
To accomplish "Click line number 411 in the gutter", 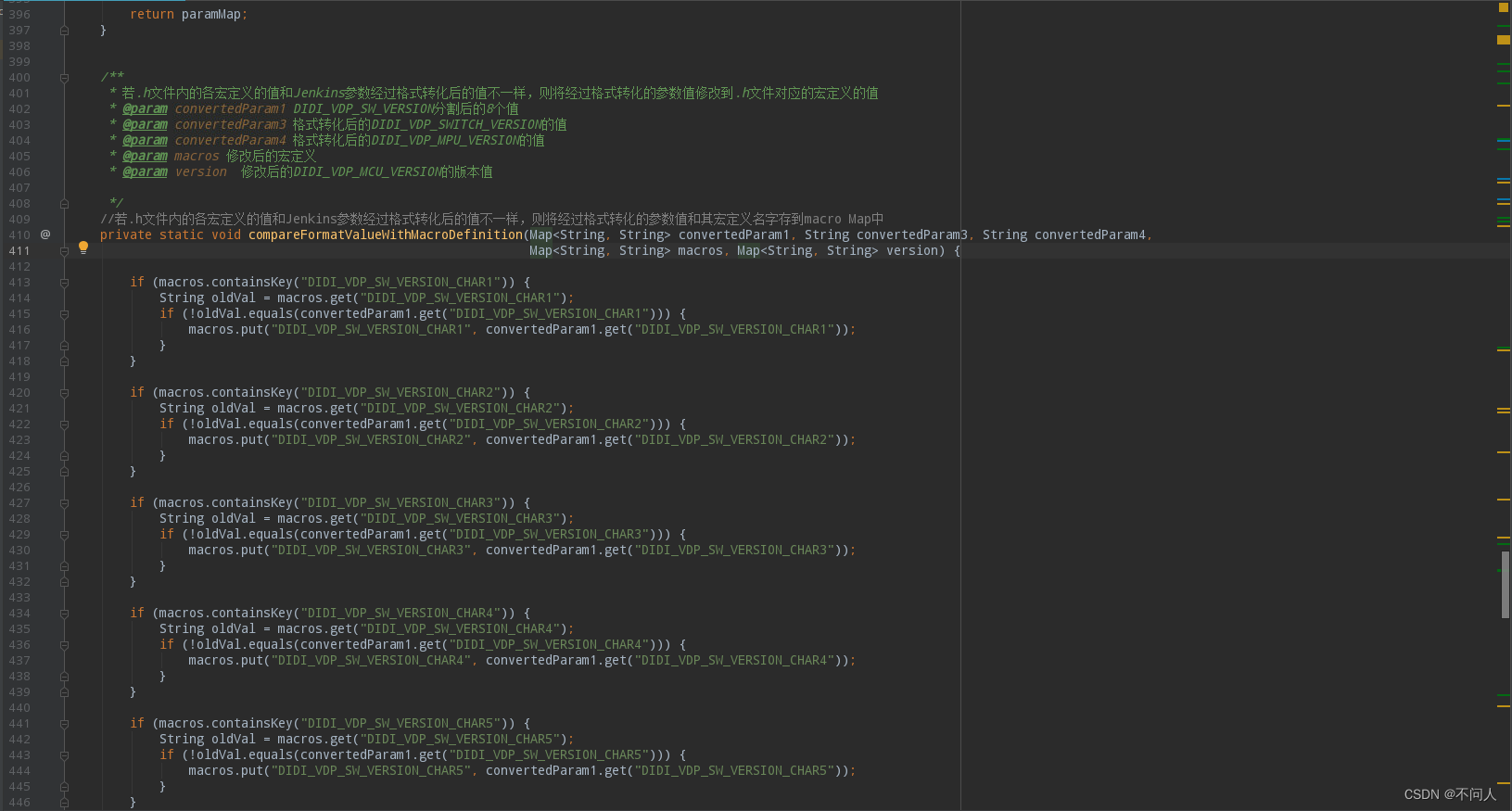I will (19, 251).
